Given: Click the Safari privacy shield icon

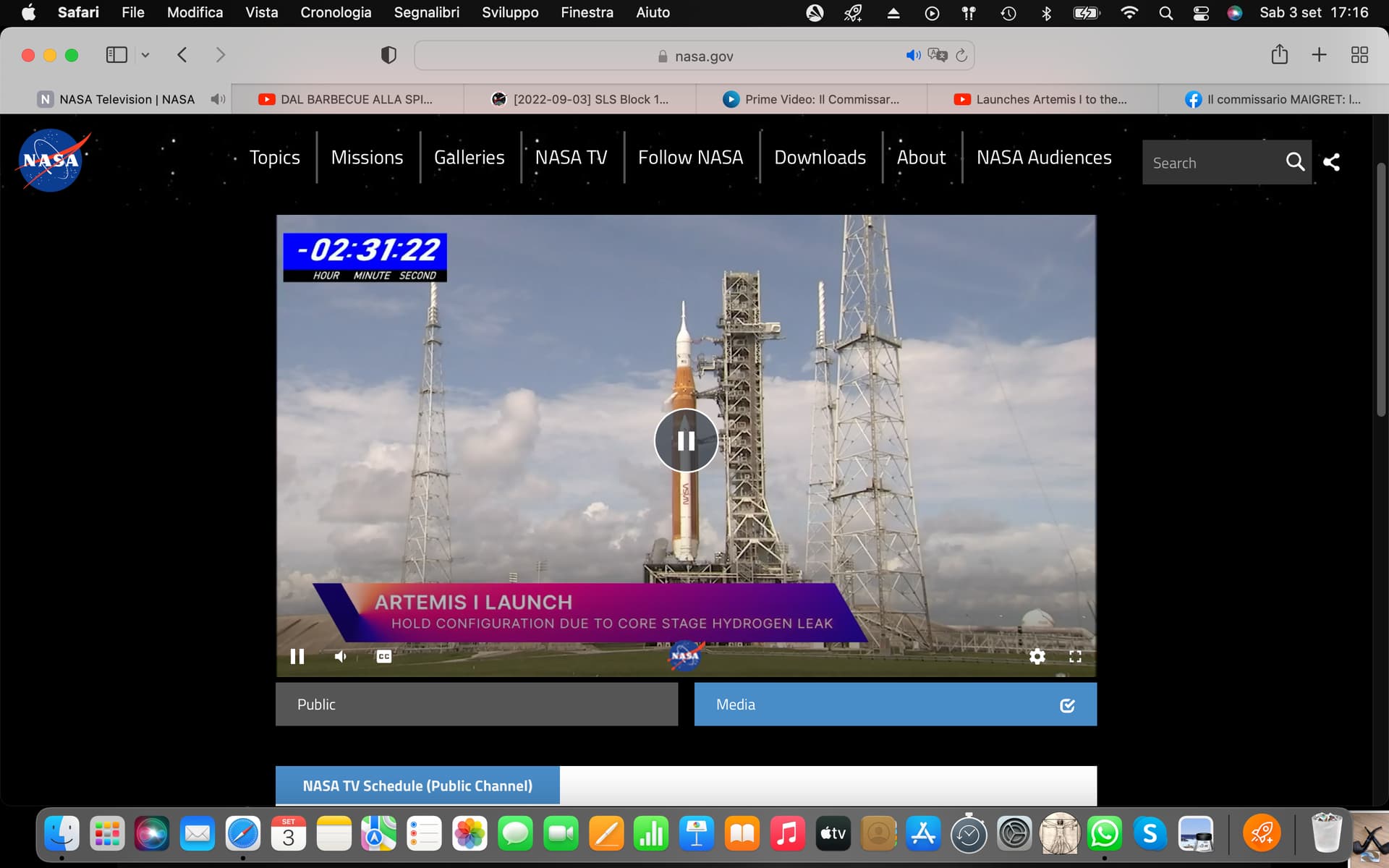Looking at the screenshot, I should [388, 55].
